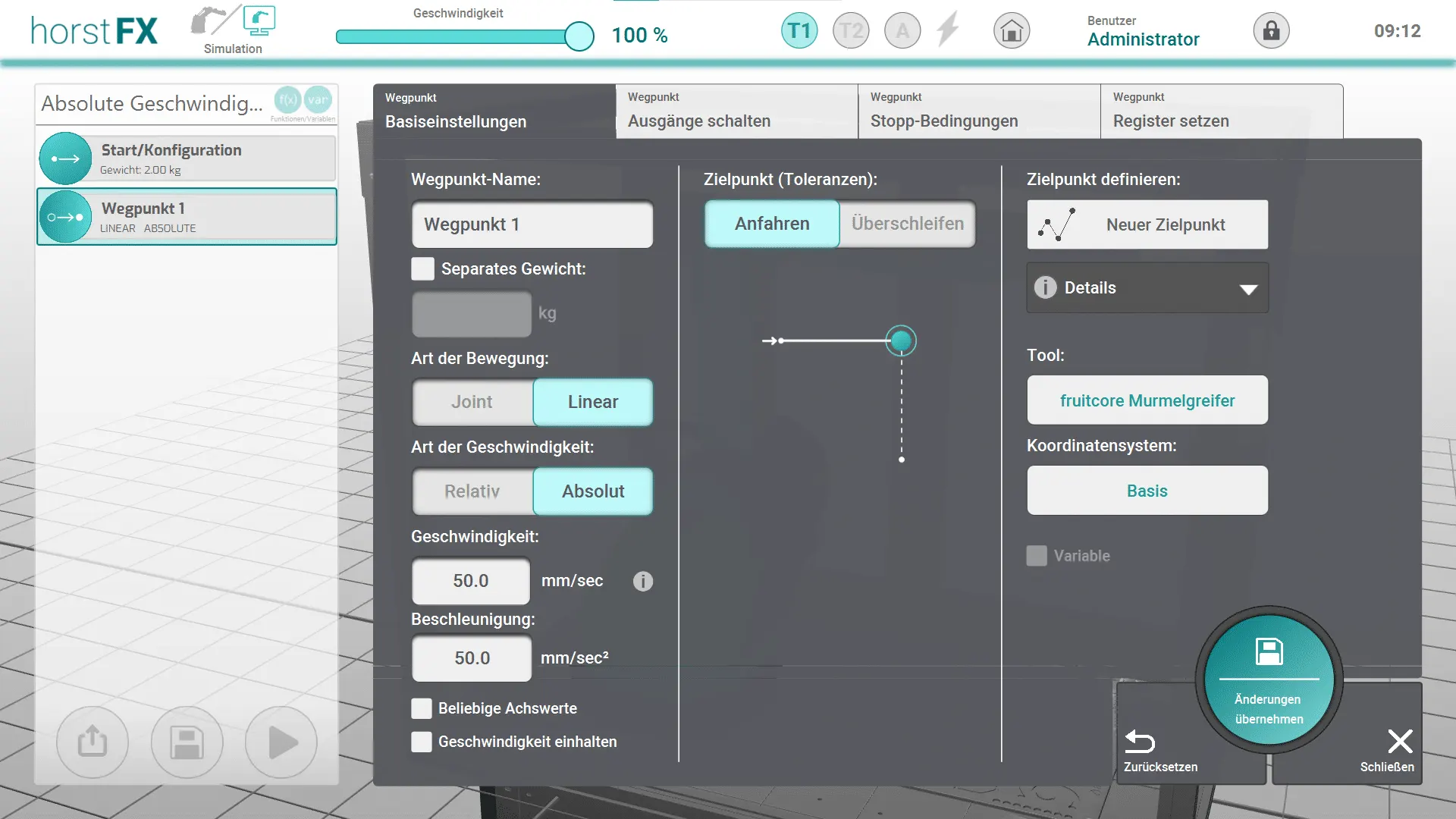Click the export/upload program icon
Viewport: 1456px width, 819px height.
click(93, 742)
